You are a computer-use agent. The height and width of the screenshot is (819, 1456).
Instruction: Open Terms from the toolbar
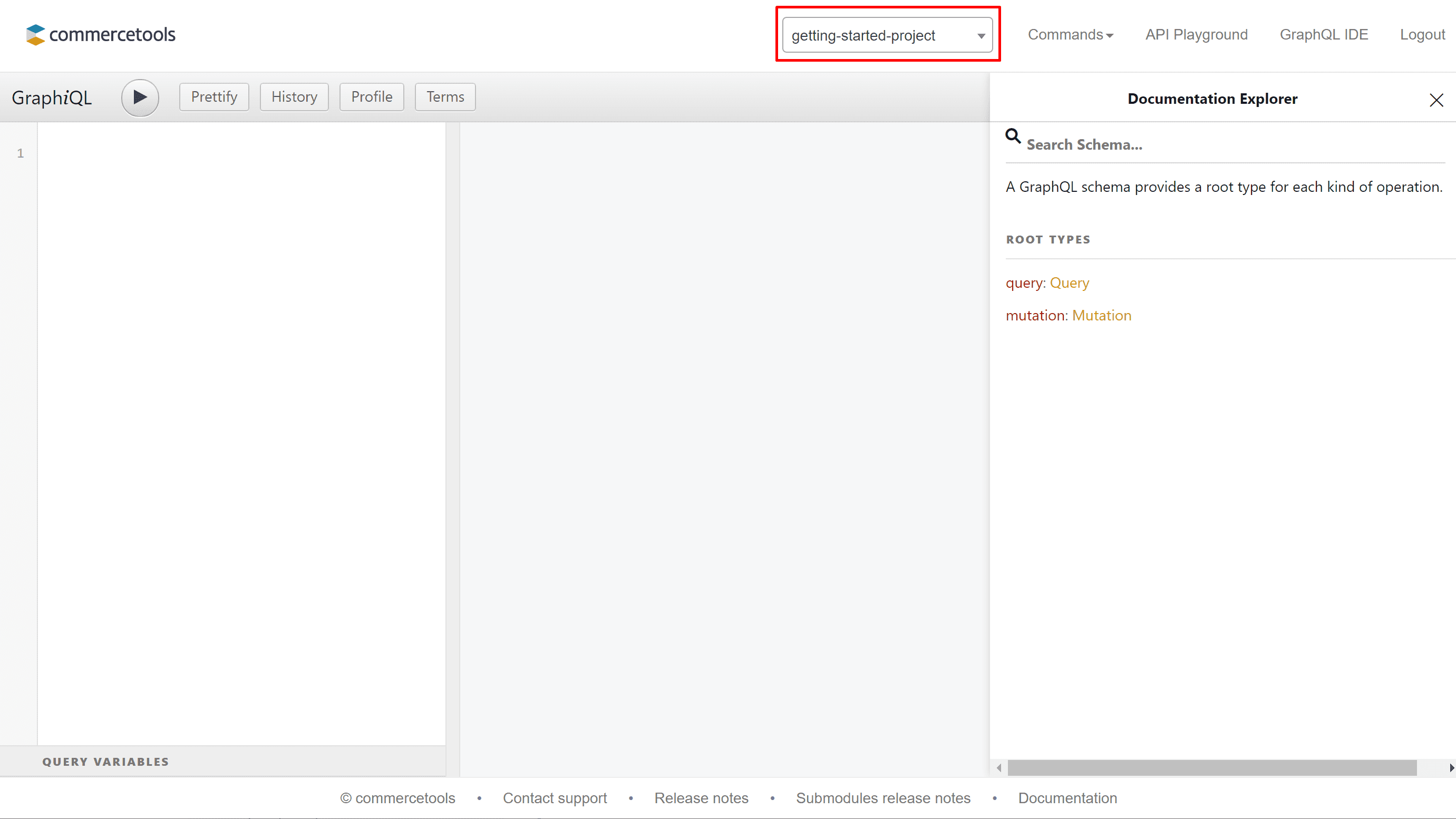tap(445, 96)
